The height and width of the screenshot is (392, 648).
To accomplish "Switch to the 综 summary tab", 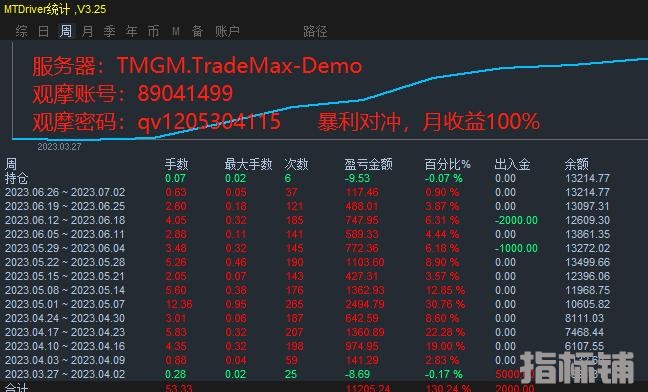I will pyautogui.click(x=21, y=31).
